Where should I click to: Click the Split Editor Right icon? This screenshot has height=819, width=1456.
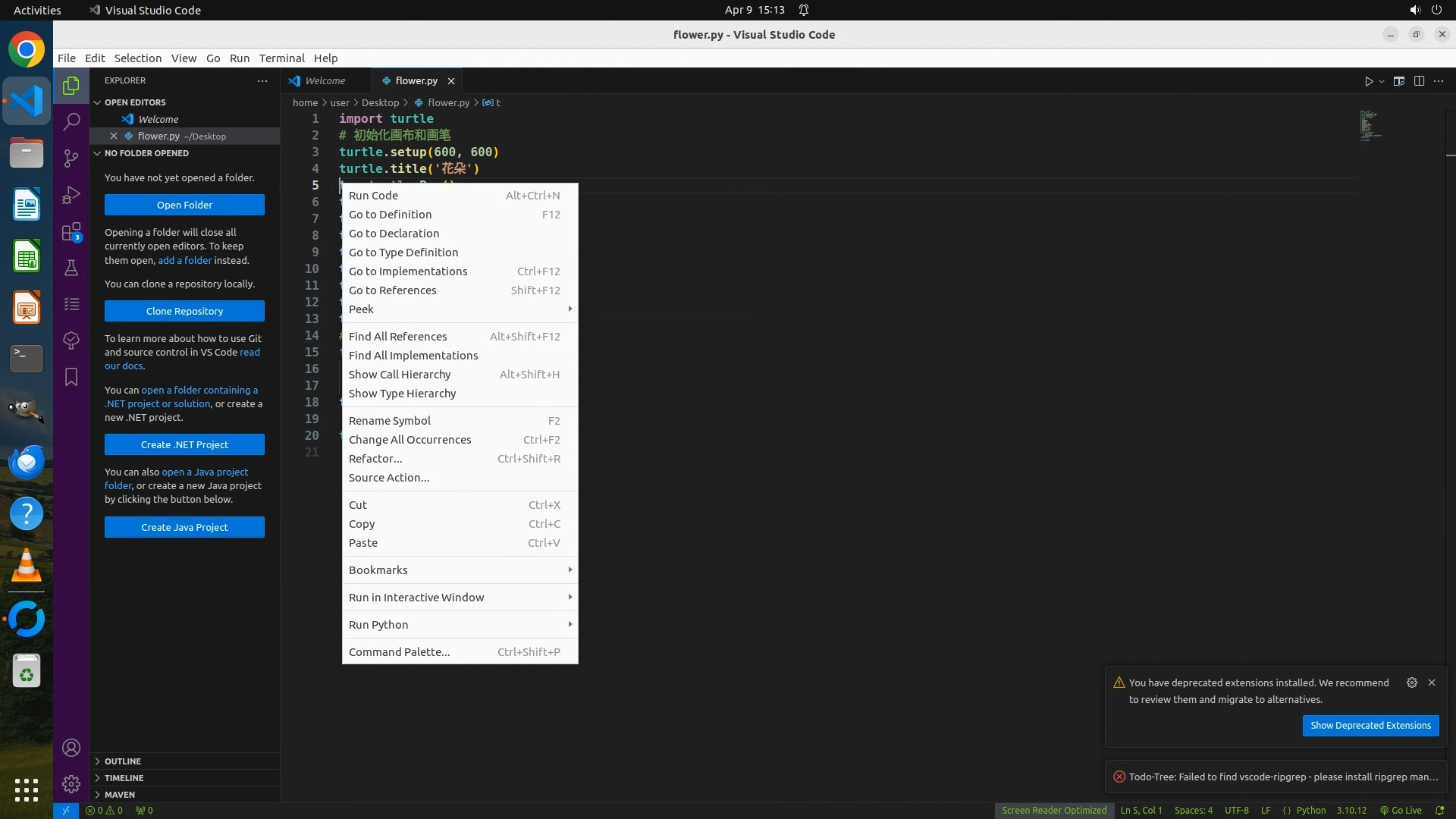[x=1419, y=81]
